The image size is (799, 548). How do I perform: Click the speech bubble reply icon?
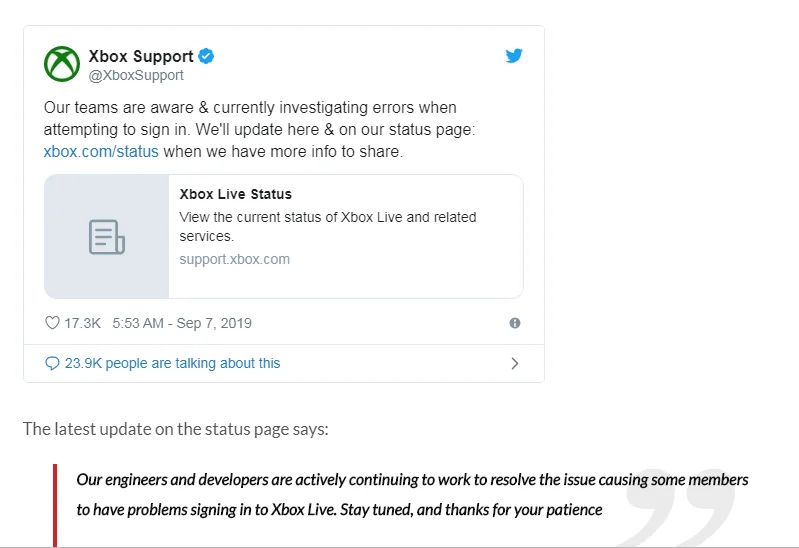pyautogui.click(x=52, y=363)
